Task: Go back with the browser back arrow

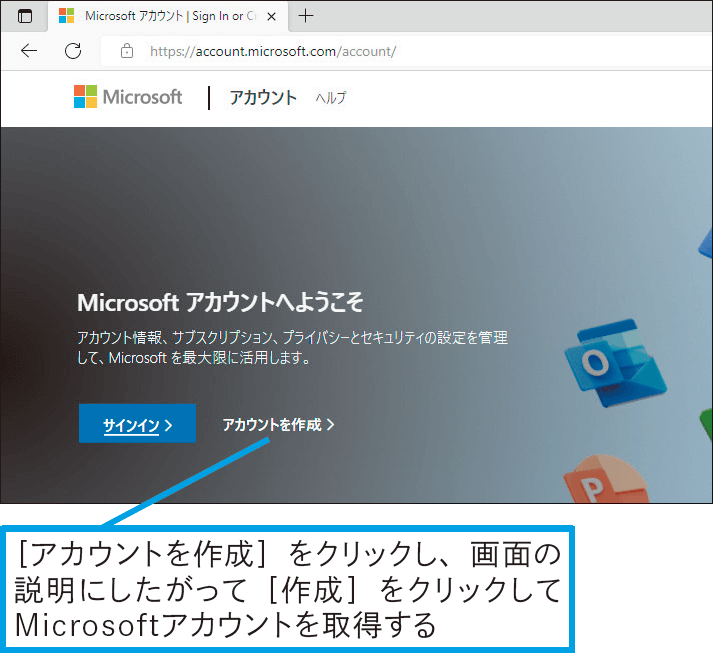Action: [29, 51]
